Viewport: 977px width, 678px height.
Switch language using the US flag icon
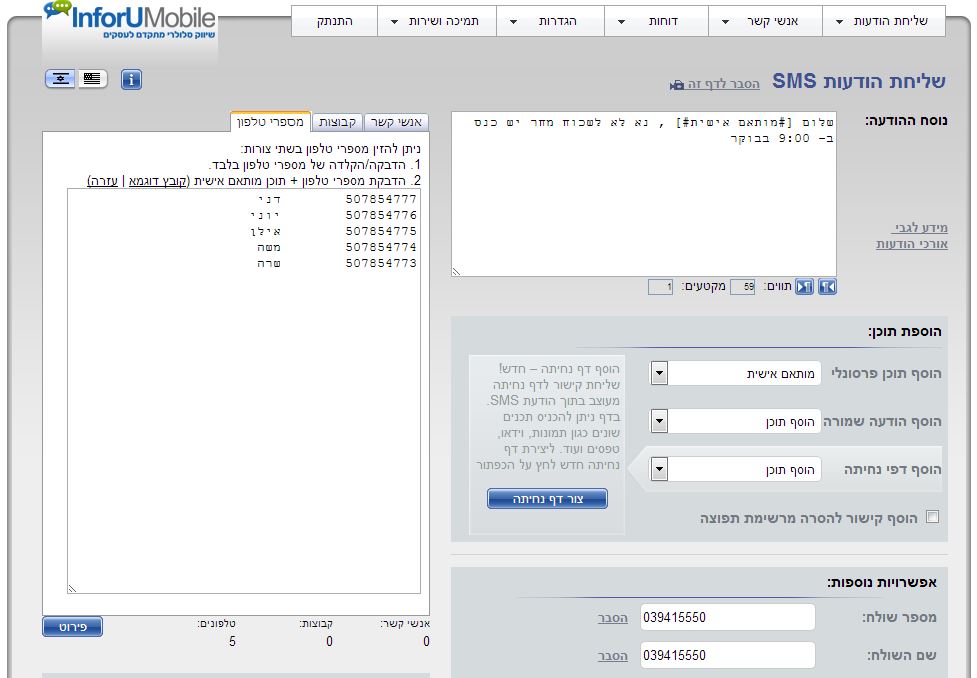coord(93,79)
